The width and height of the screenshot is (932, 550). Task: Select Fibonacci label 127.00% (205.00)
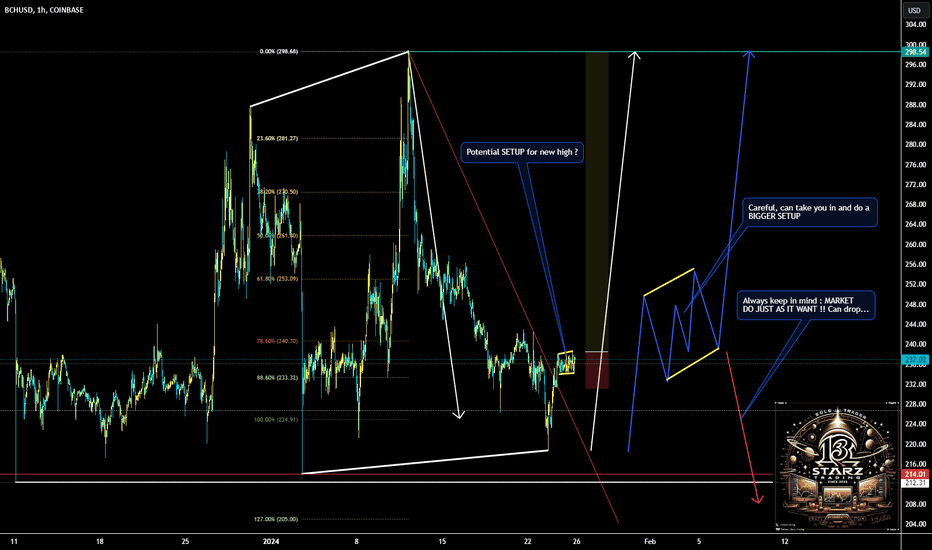point(276,519)
